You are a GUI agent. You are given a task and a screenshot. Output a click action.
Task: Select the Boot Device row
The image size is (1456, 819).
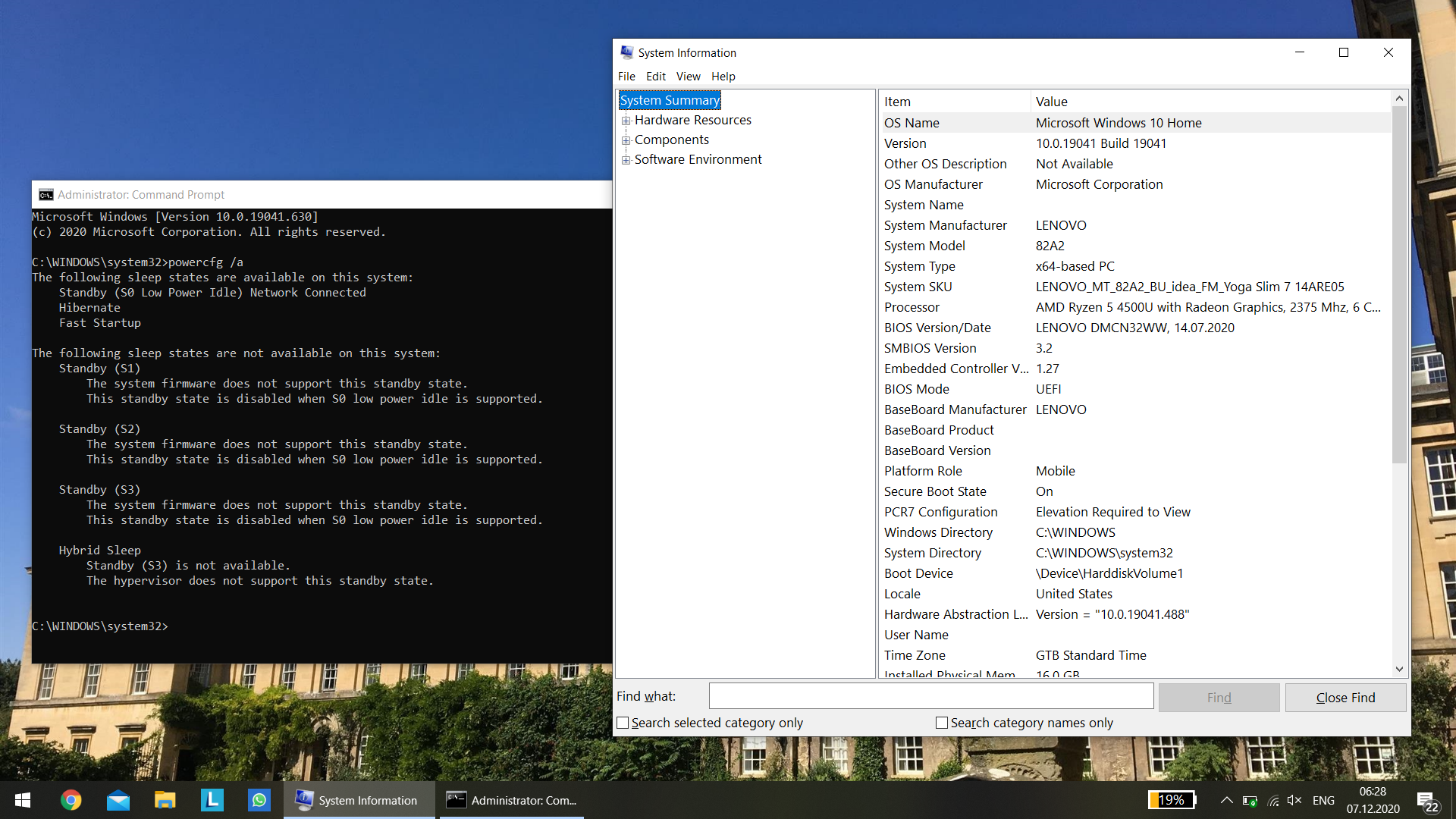click(1135, 573)
